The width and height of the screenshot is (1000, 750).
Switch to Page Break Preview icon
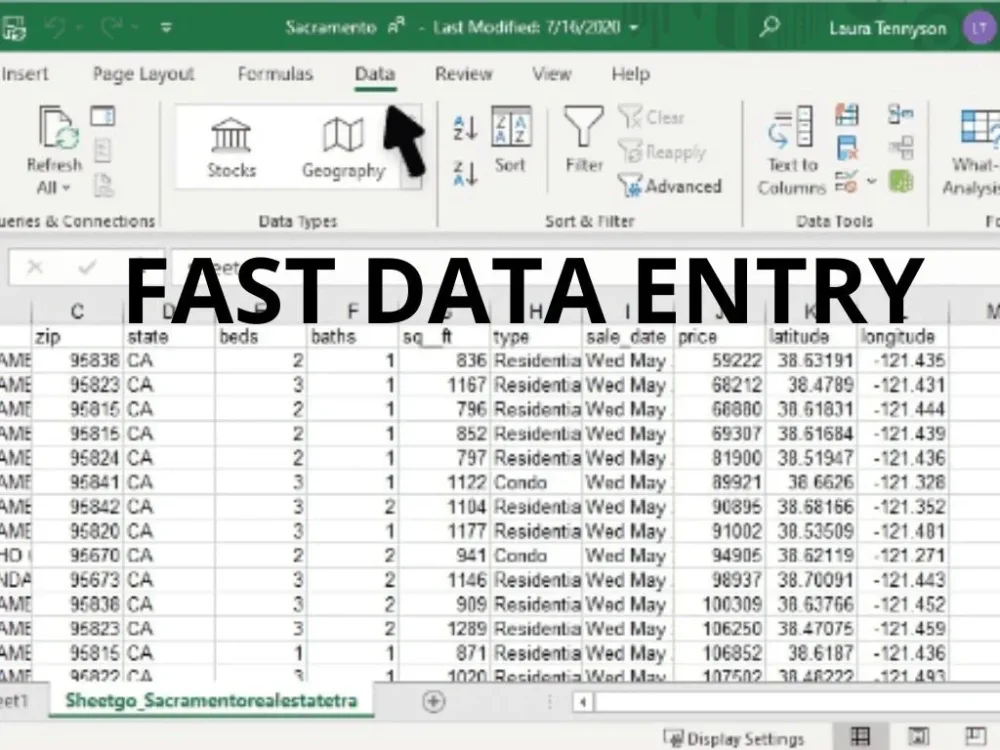point(976,737)
